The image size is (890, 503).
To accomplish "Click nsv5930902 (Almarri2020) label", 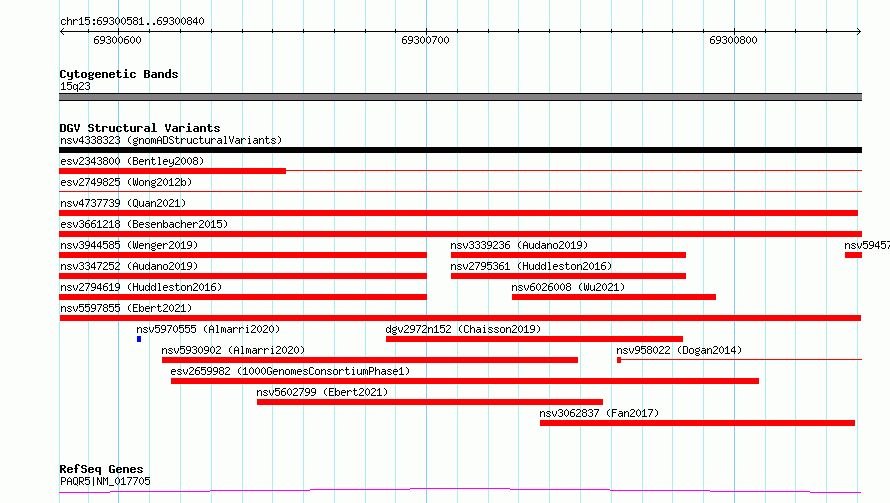I will click(233, 350).
